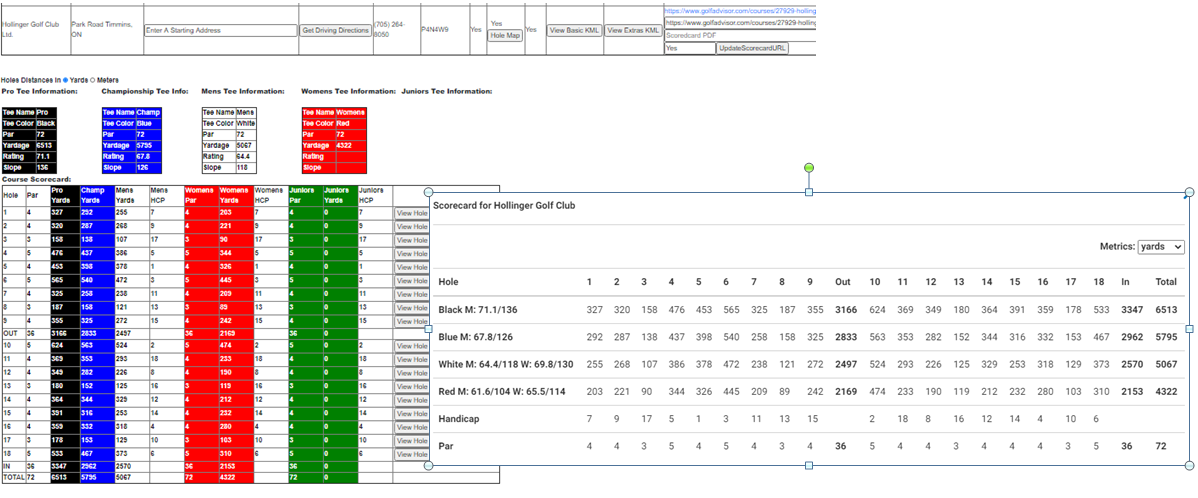Screen dimensions: 1198x498
Task: Click View Hole button for hole 1
Action: point(411,214)
